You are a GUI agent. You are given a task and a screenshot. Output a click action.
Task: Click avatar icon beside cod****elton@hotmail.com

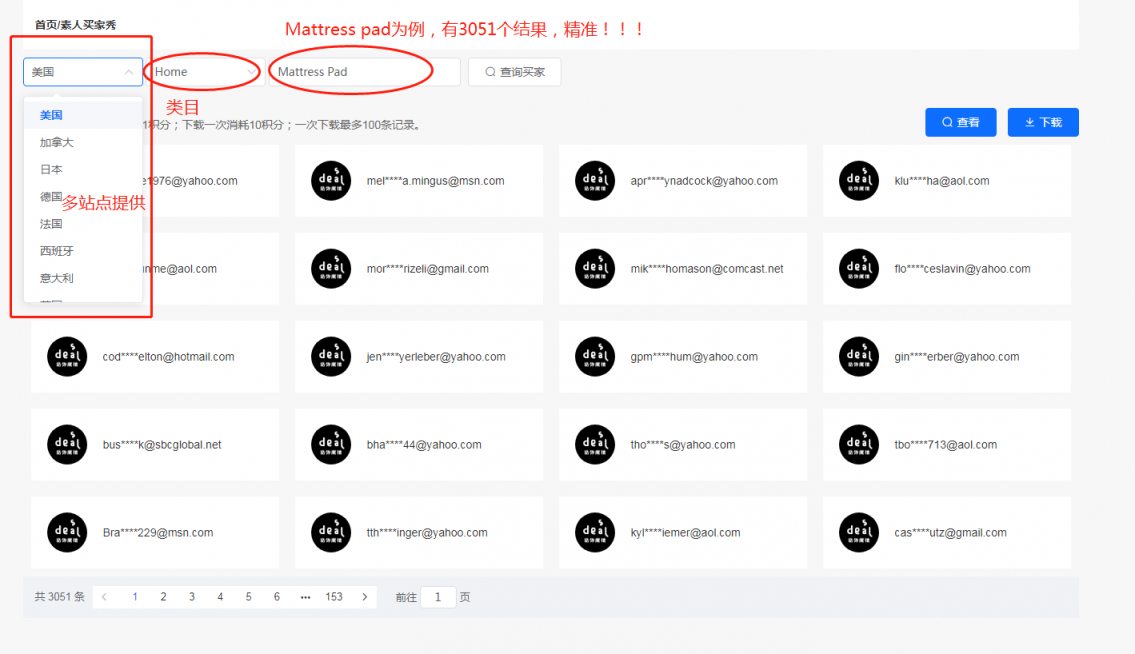tap(67, 357)
